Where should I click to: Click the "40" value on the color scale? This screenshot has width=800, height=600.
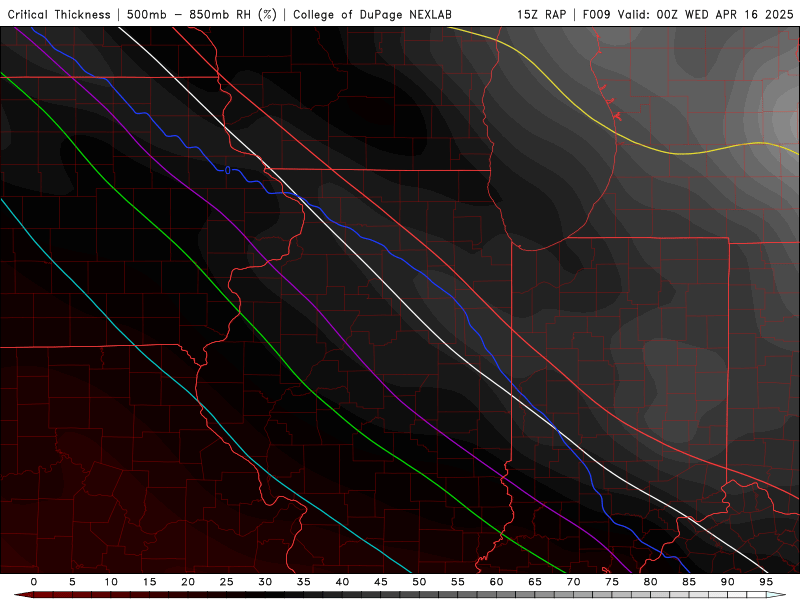[342, 582]
